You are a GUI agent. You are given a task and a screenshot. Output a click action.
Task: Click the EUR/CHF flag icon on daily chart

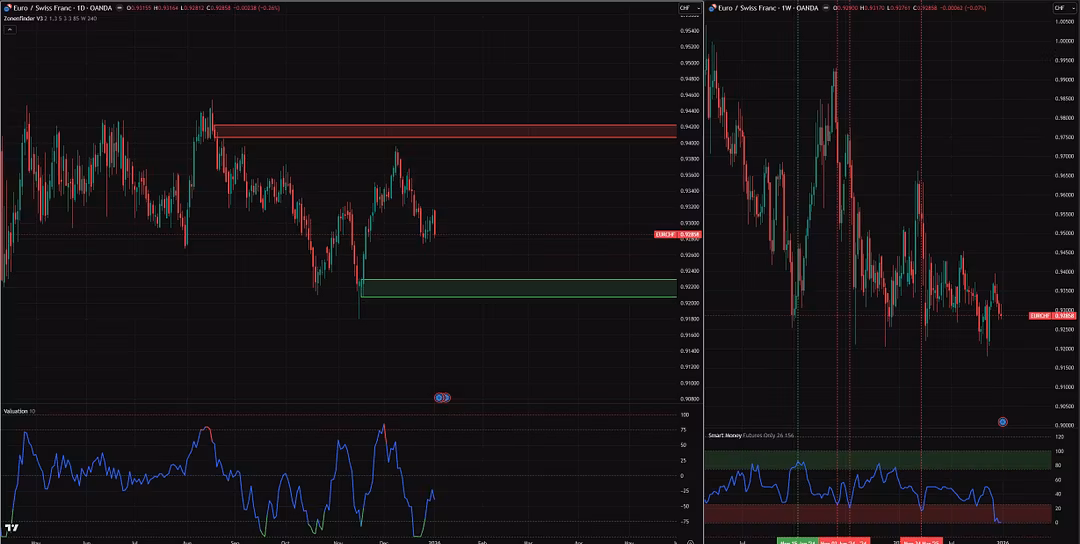[x=7, y=8]
